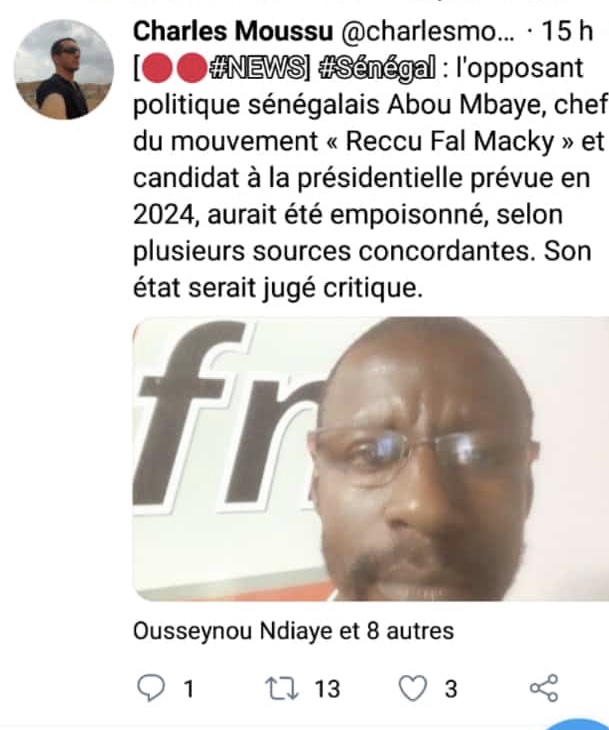The height and width of the screenshot is (730, 609).
Task: Click the retweet count 13
Action: tap(327, 689)
